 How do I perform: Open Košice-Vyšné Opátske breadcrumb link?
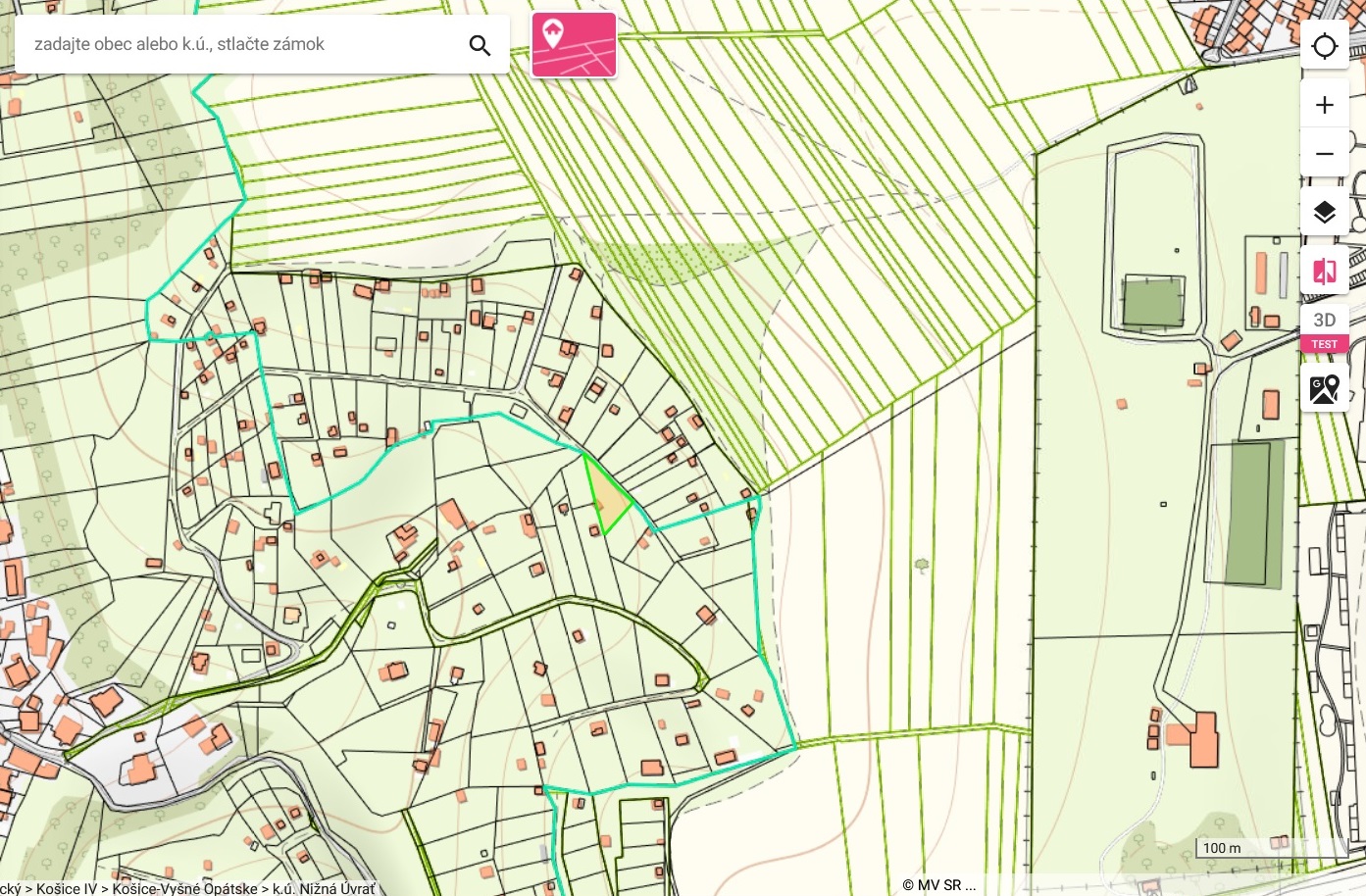pyautogui.click(x=184, y=888)
